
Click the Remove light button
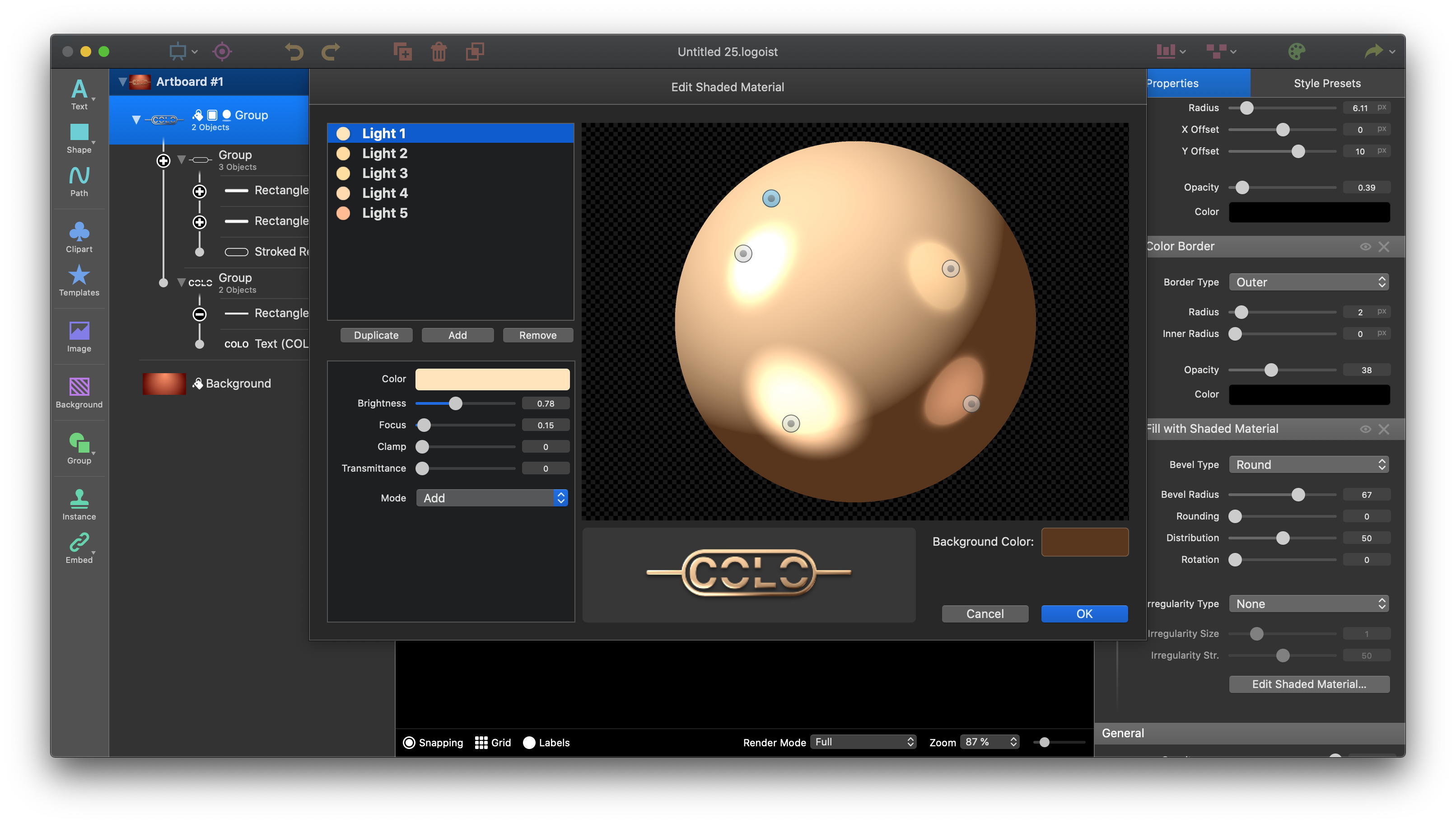coord(538,335)
